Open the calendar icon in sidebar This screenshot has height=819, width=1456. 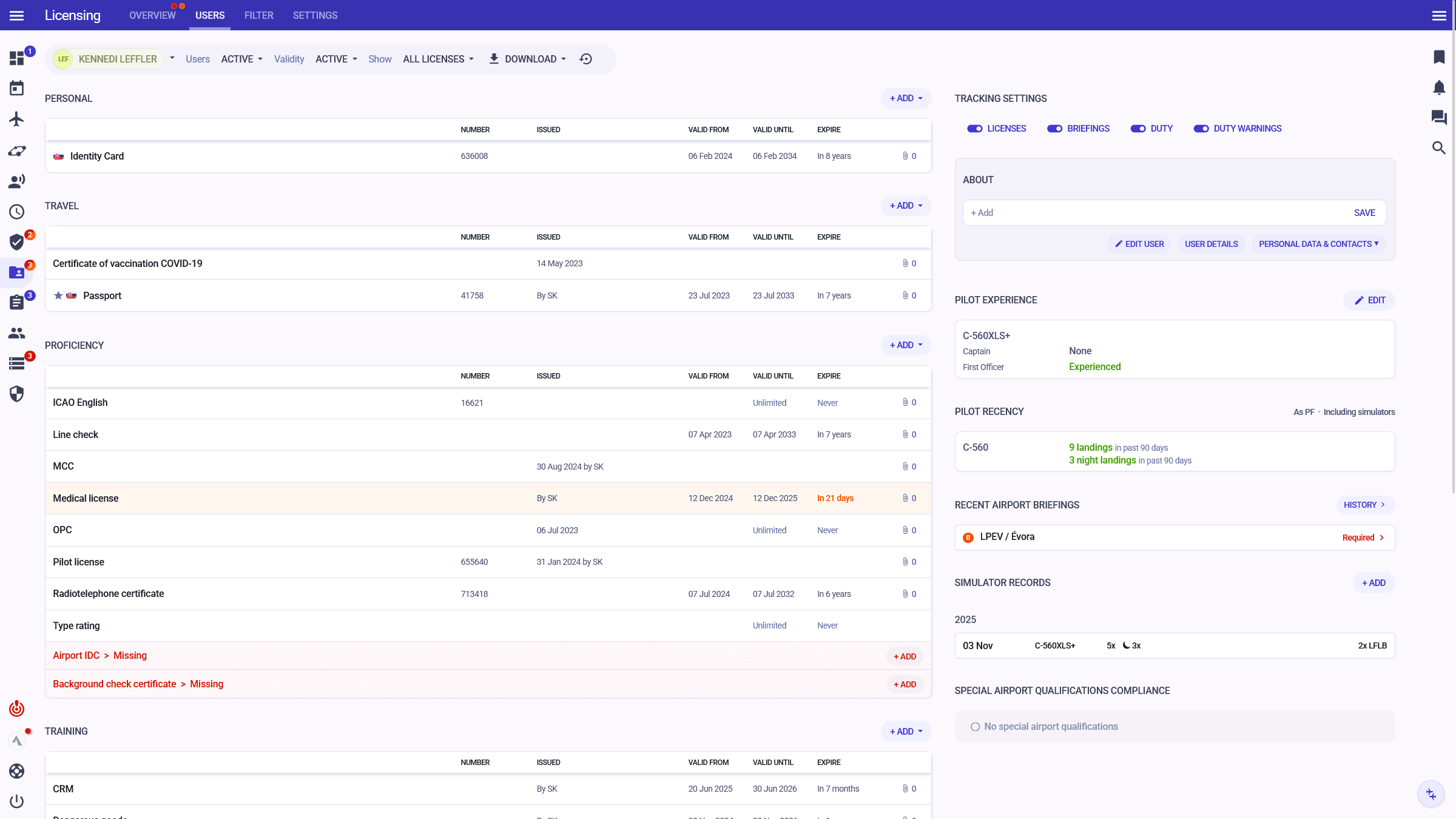16,89
